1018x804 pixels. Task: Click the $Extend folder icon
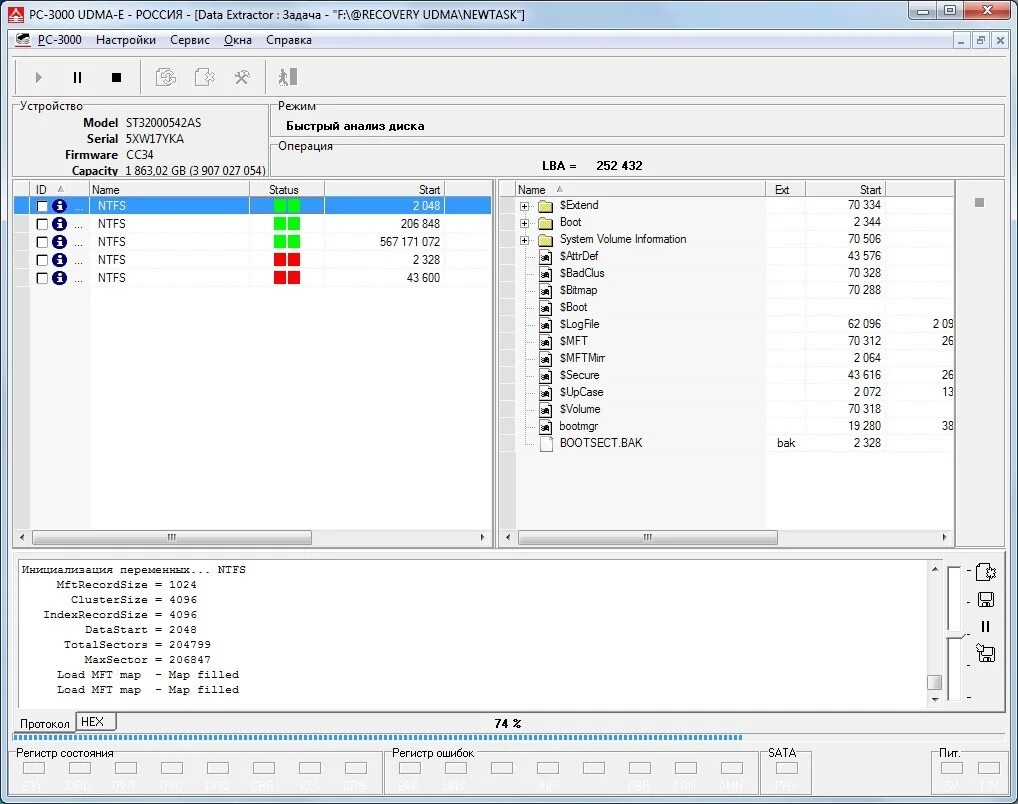point(545,206)
